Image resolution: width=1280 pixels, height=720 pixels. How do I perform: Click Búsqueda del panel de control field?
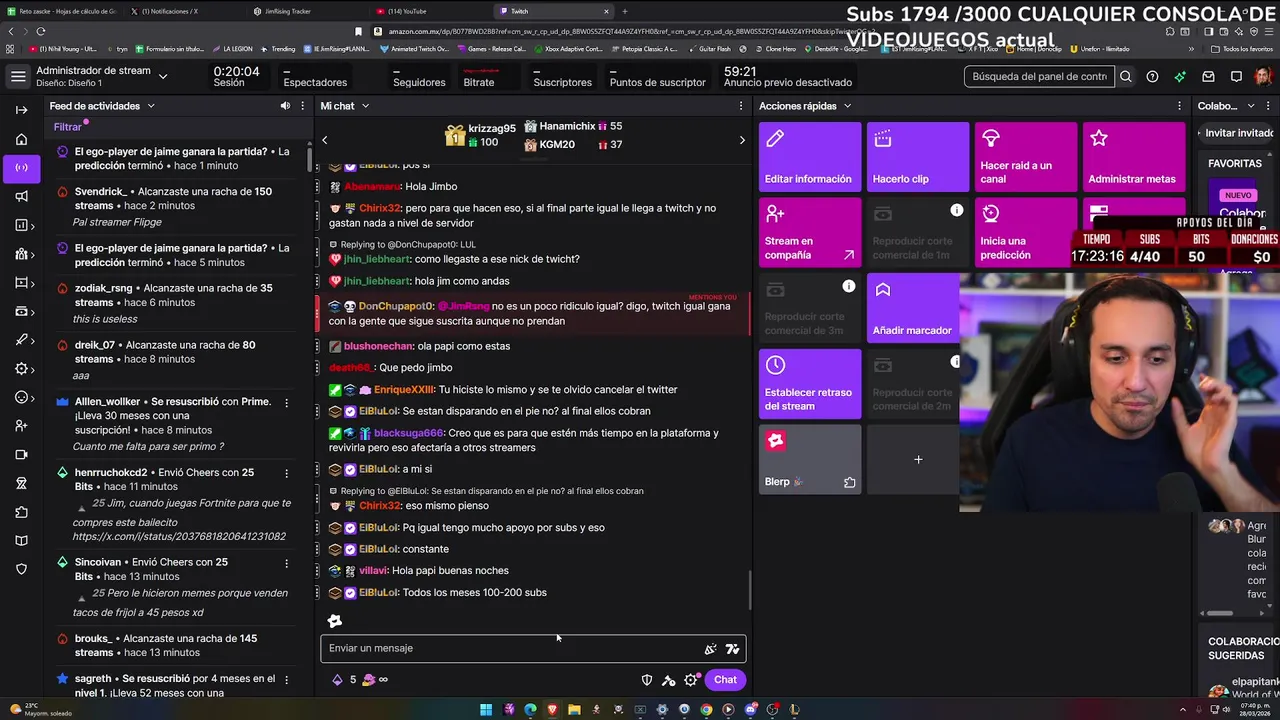[x=1039, y=77]
